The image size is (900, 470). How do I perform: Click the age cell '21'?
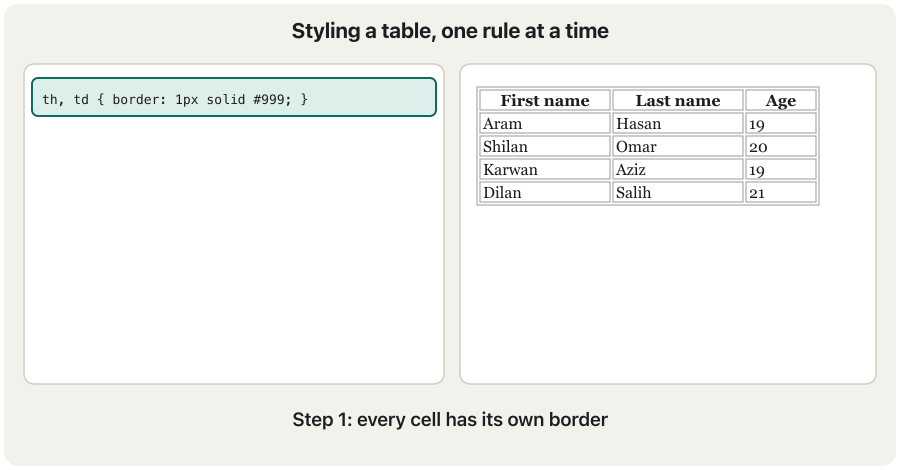pos(781,192)
